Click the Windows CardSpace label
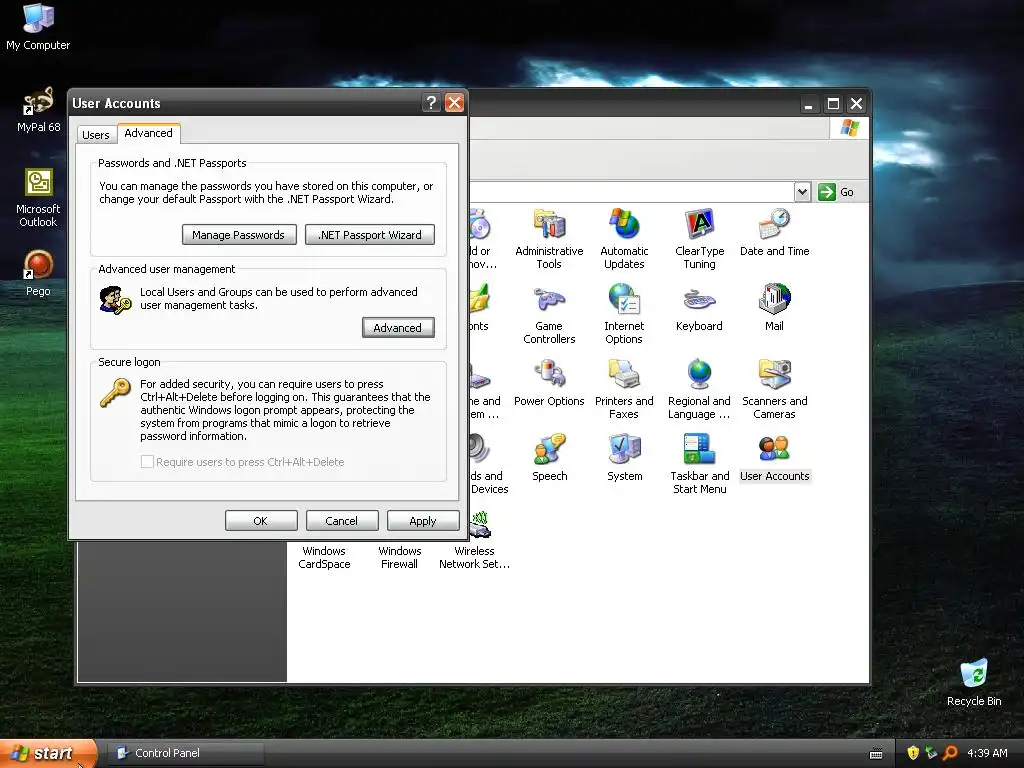Viewport: 1024px width, 768px height. (324, 558)
